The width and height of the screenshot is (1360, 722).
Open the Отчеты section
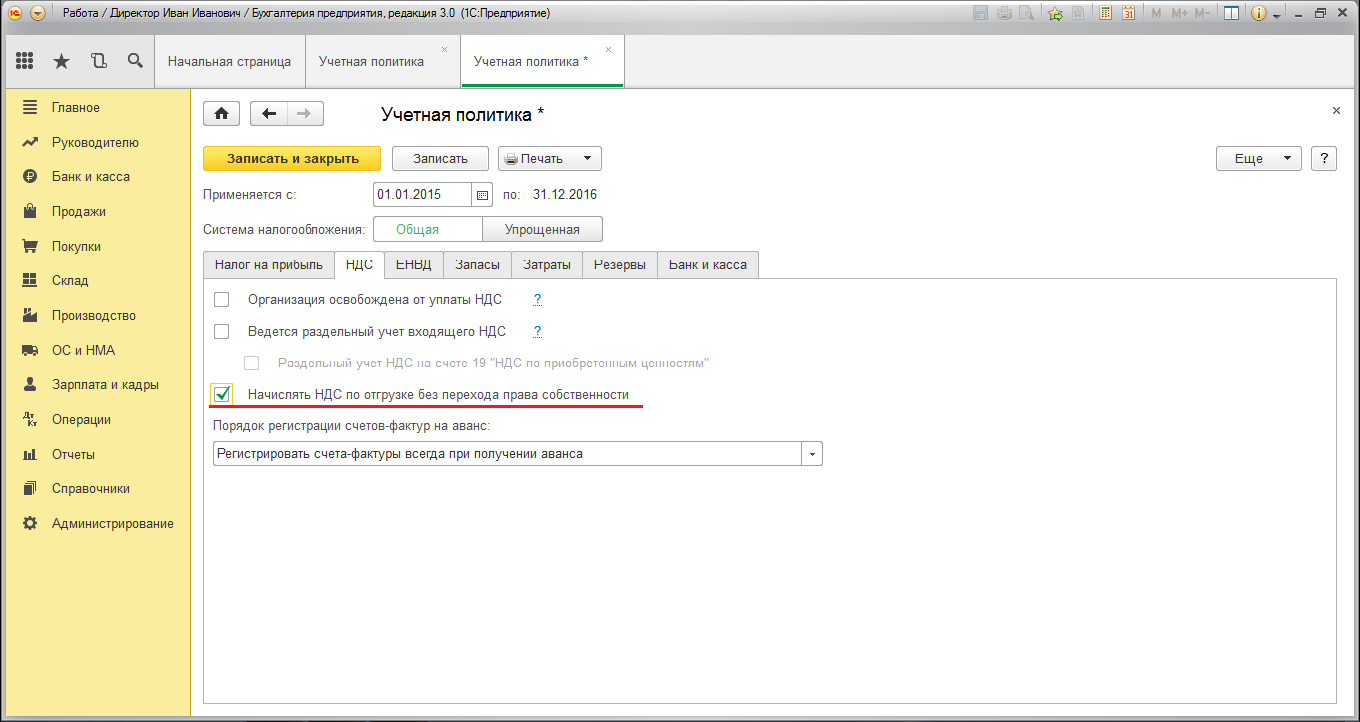pos(73,454)
